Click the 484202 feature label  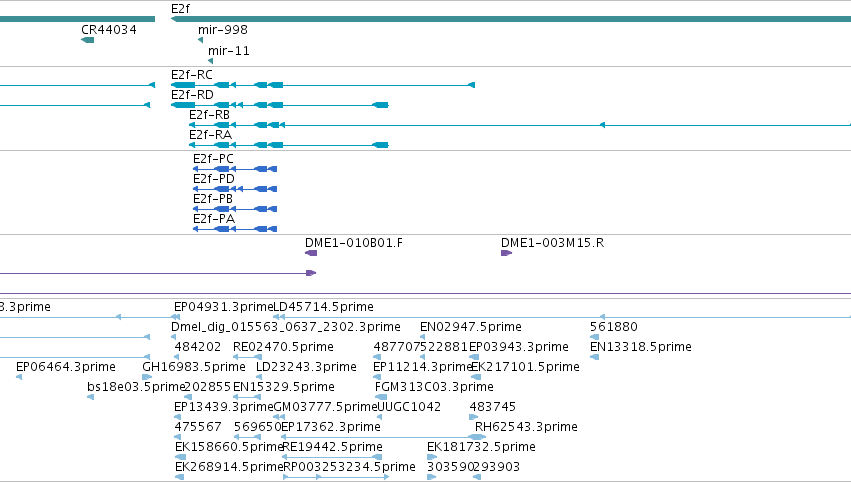pos(198,347)
